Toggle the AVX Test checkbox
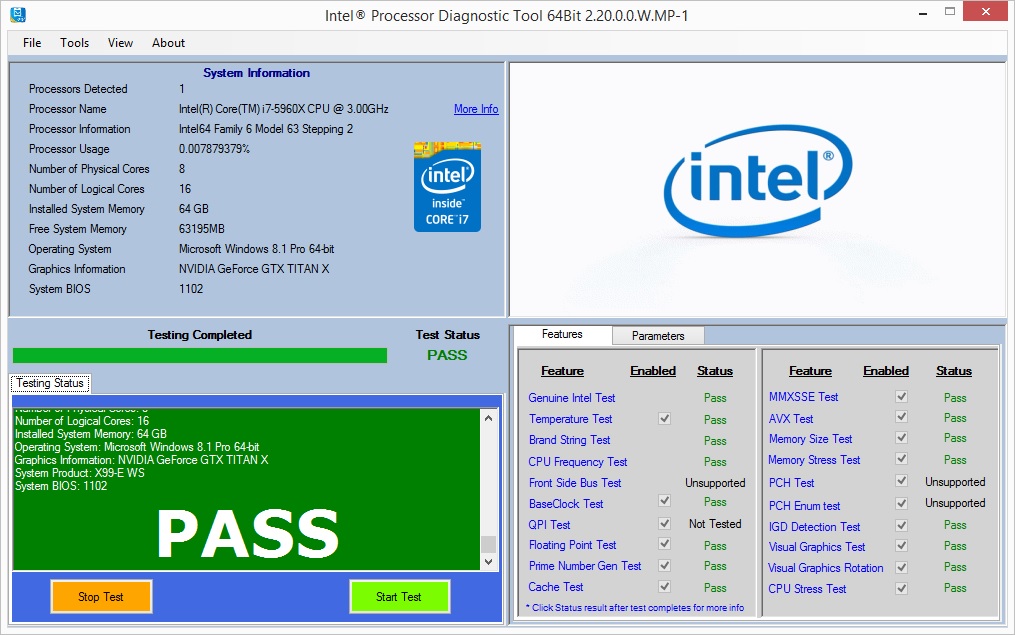1015x635 pixels. (901, 417)
